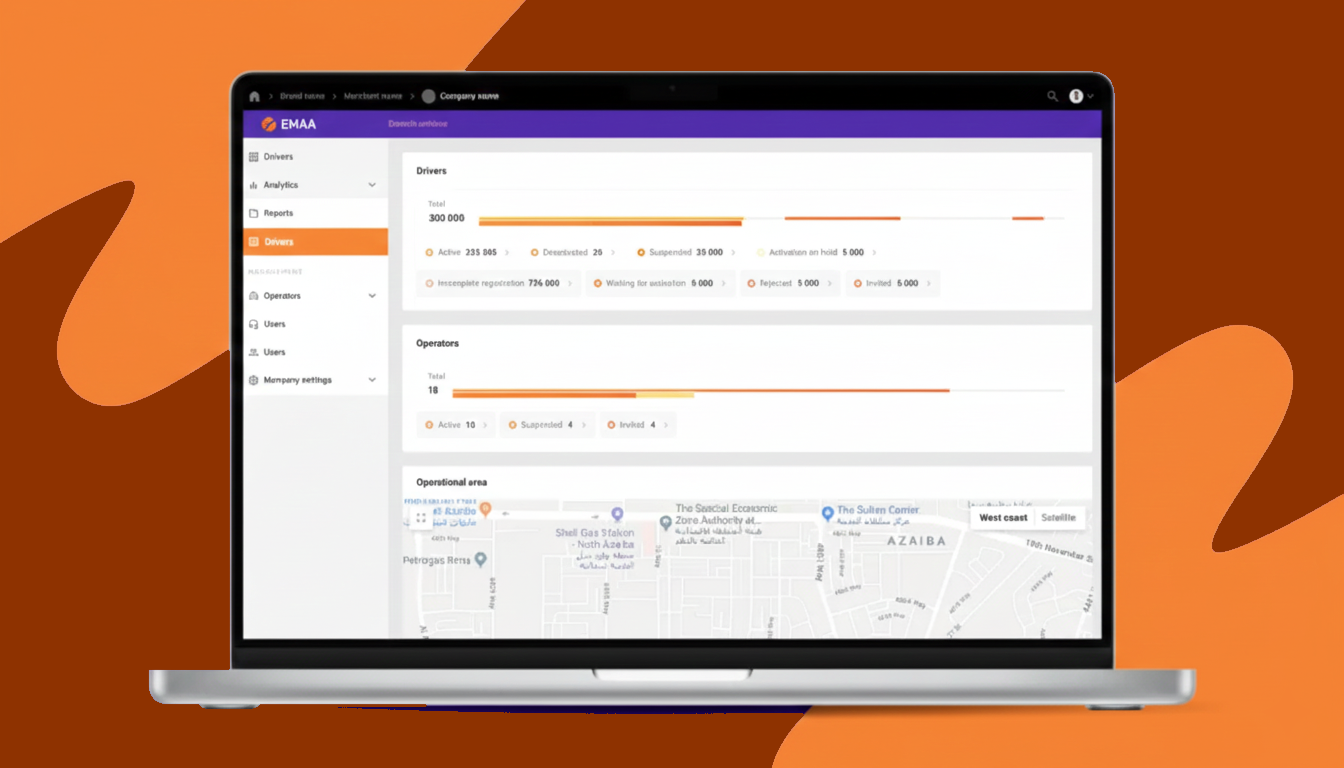1344x768 pixels.
Task: Expand the Operators sidebar chevron
Action: click(x=372, y=296)
